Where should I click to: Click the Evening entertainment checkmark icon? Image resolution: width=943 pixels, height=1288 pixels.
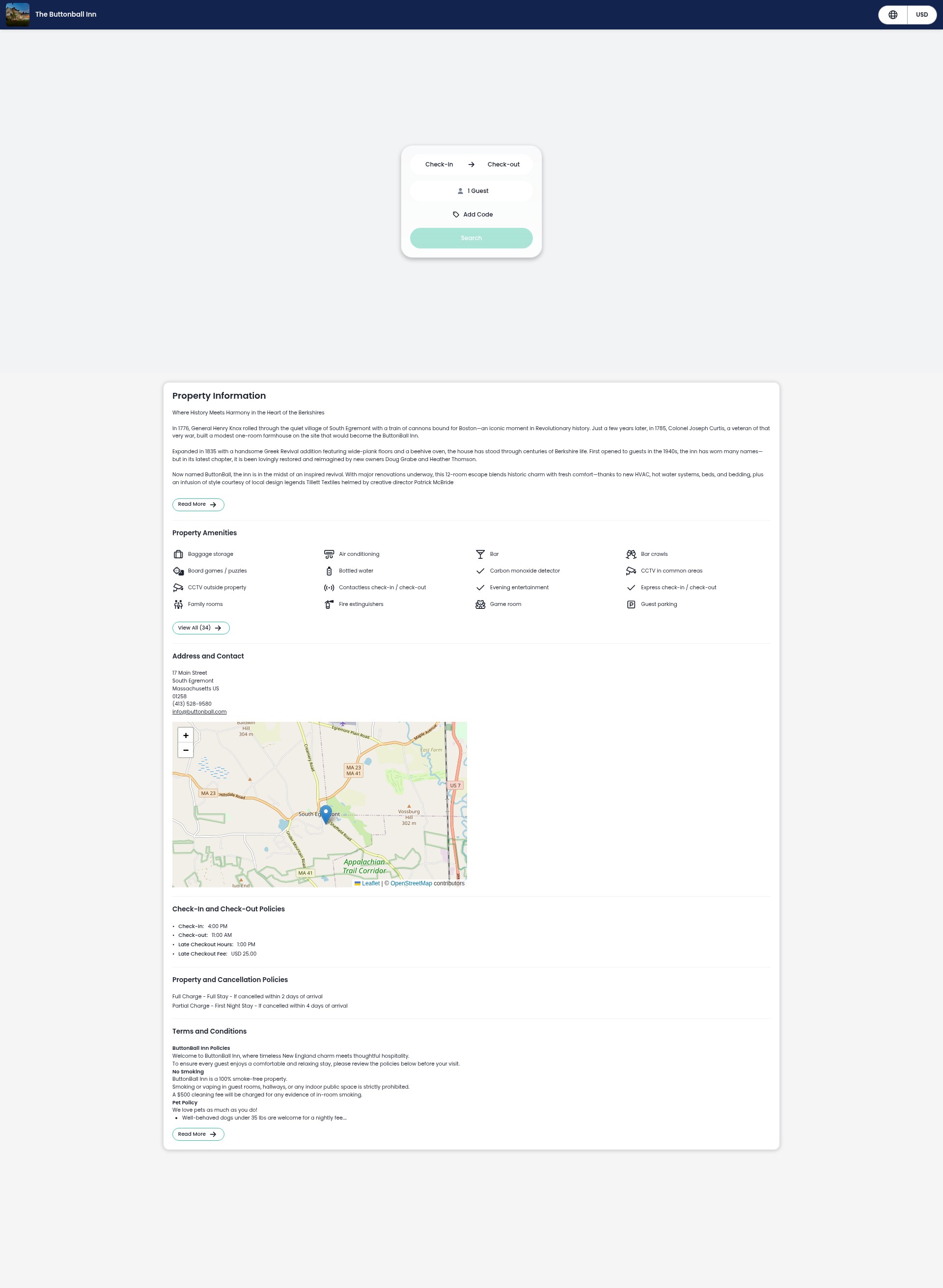click(480, 587)
